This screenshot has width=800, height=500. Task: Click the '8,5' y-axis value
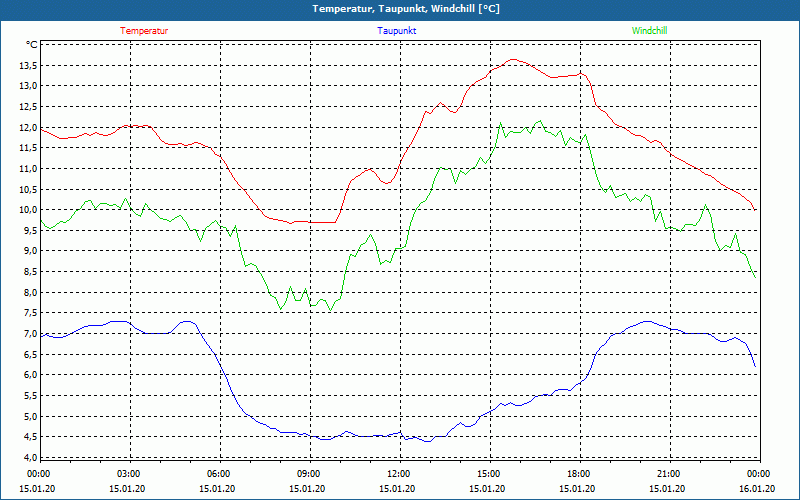click(x=31, y=271)
